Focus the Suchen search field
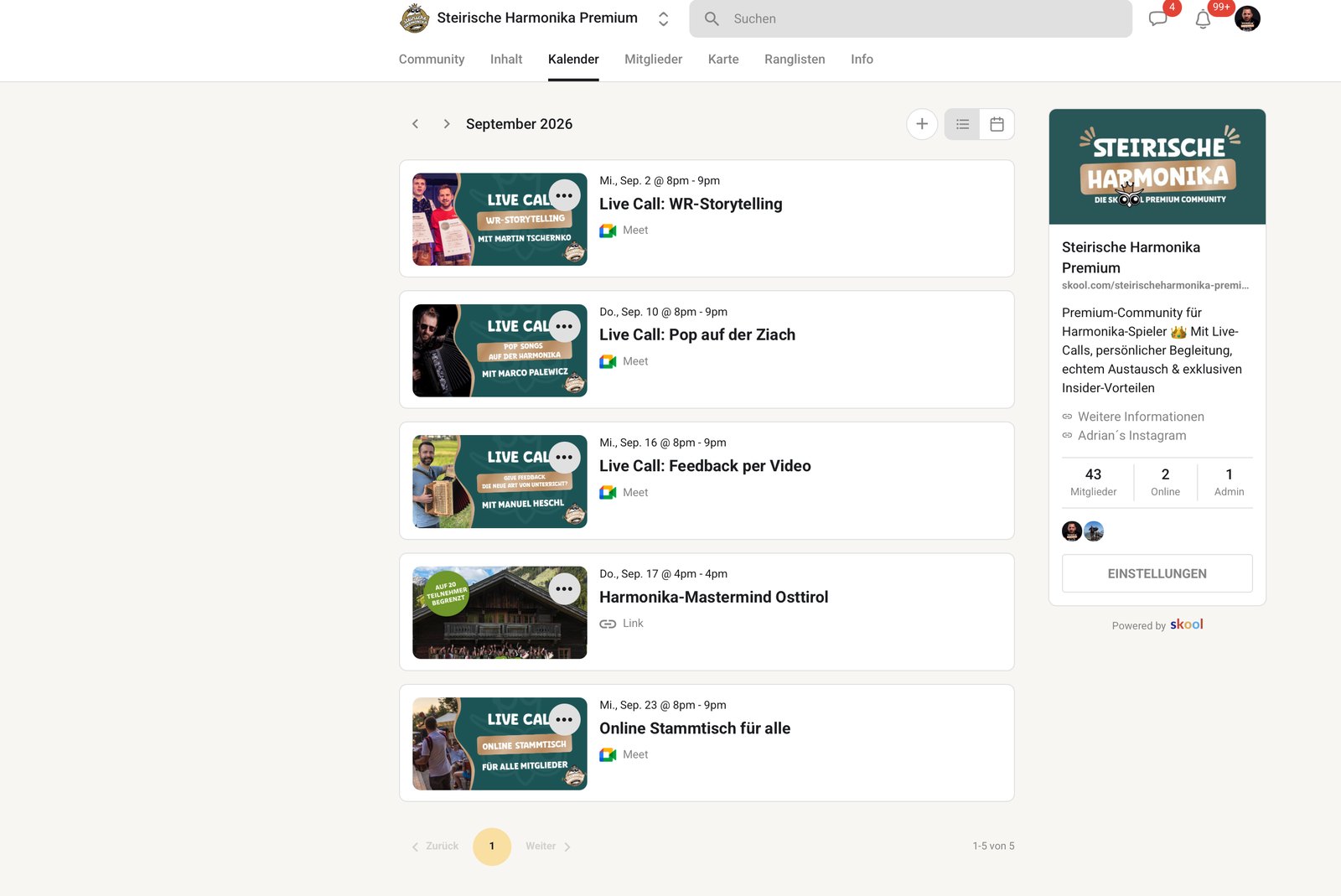This screenshot has width=1341, height=896. click(x=910, y=18)
